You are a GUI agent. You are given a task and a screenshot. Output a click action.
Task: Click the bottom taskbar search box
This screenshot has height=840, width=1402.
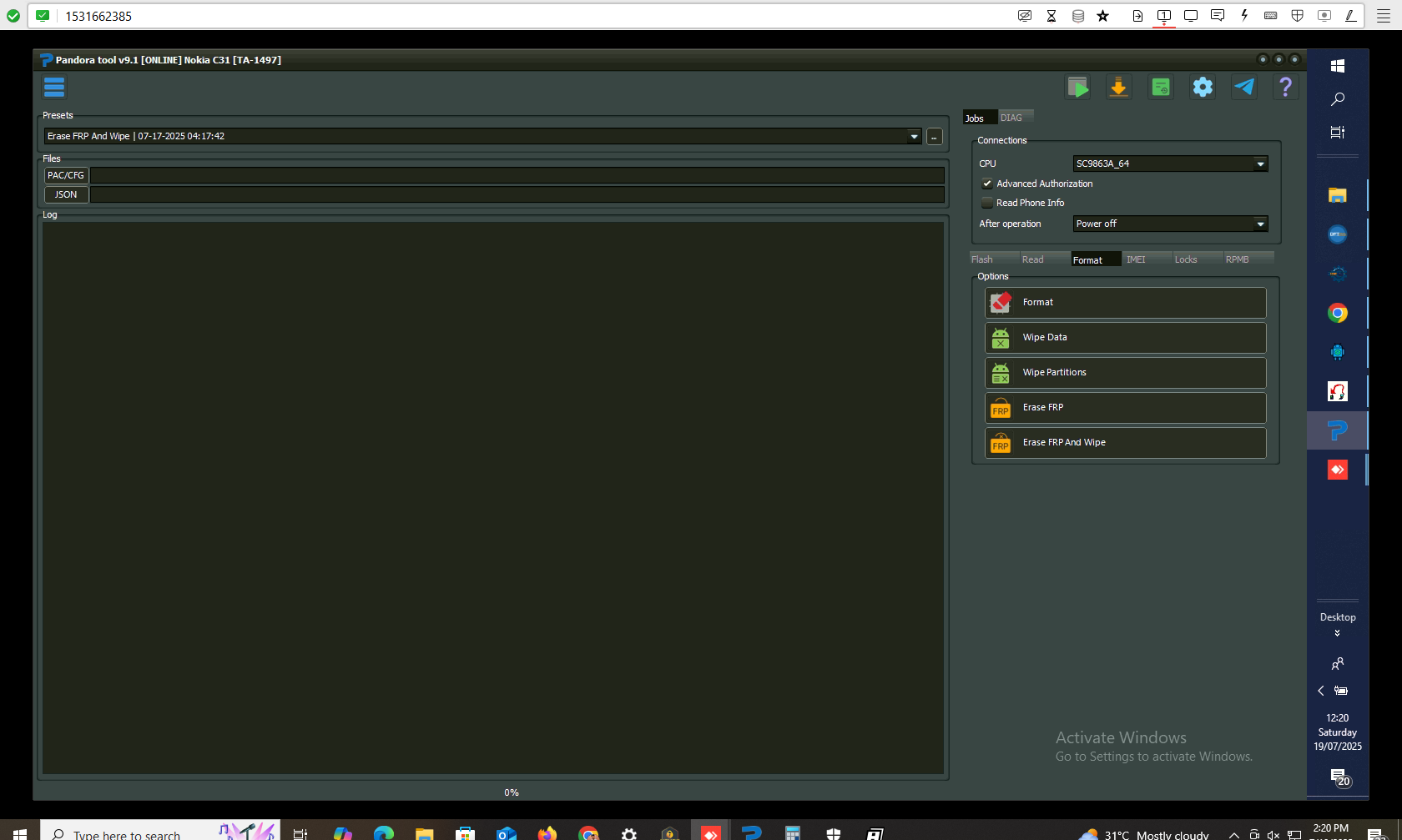pyautogui.click(x=160, y=831)
